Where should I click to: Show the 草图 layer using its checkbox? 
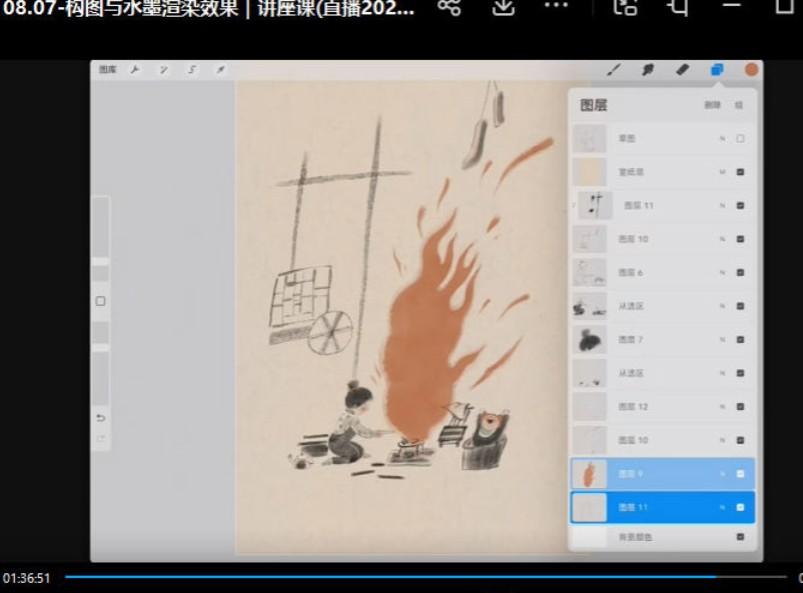pos(740,139)
